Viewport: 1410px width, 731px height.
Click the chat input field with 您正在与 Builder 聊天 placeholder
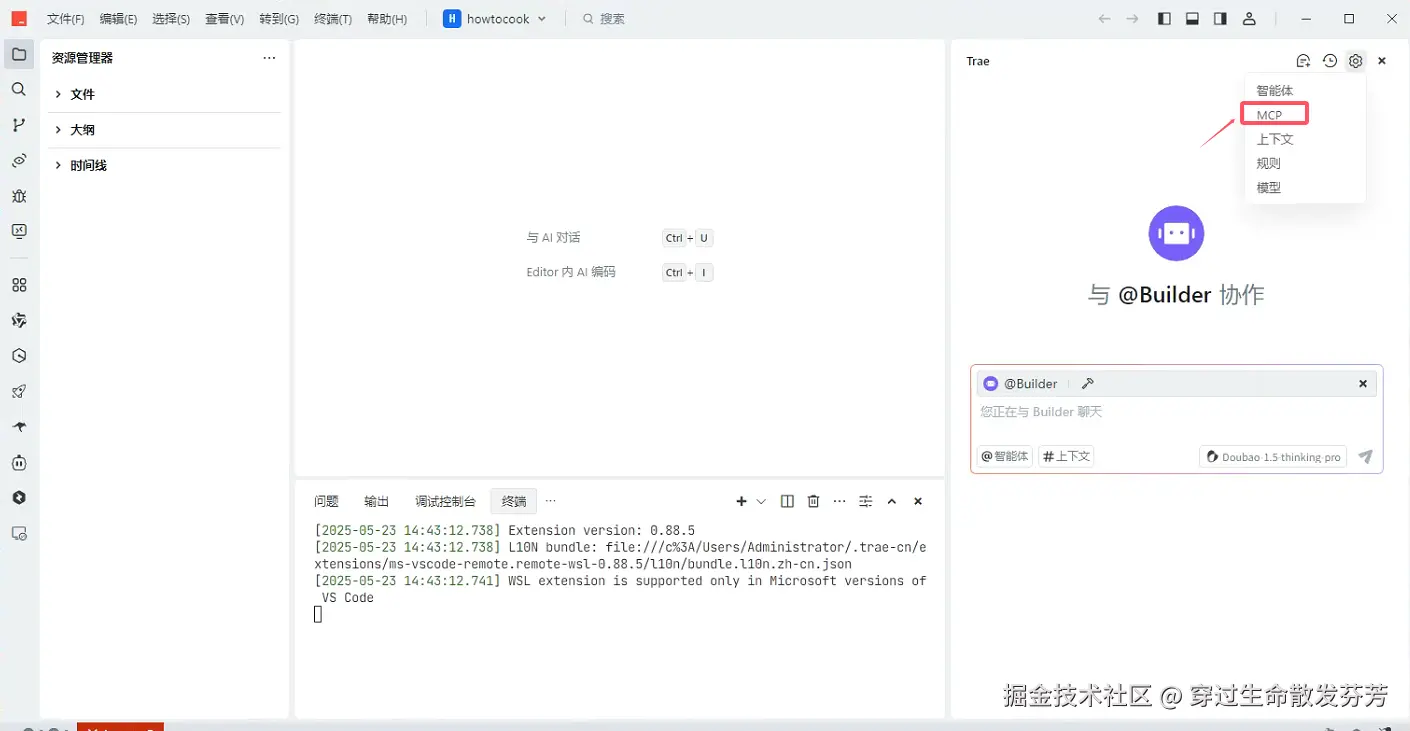[1176, 412]
